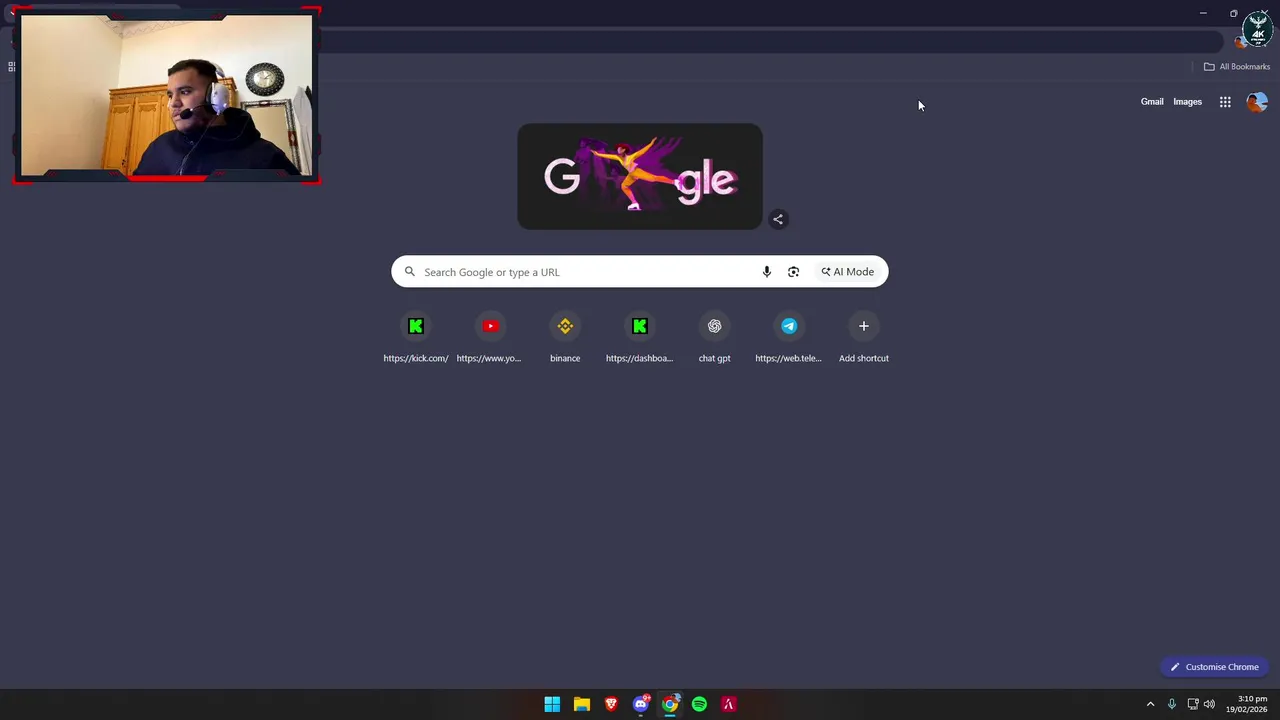Open File Explorer from the taskbar
Screen dimensions: 1280x720
[x=582, y=704]
